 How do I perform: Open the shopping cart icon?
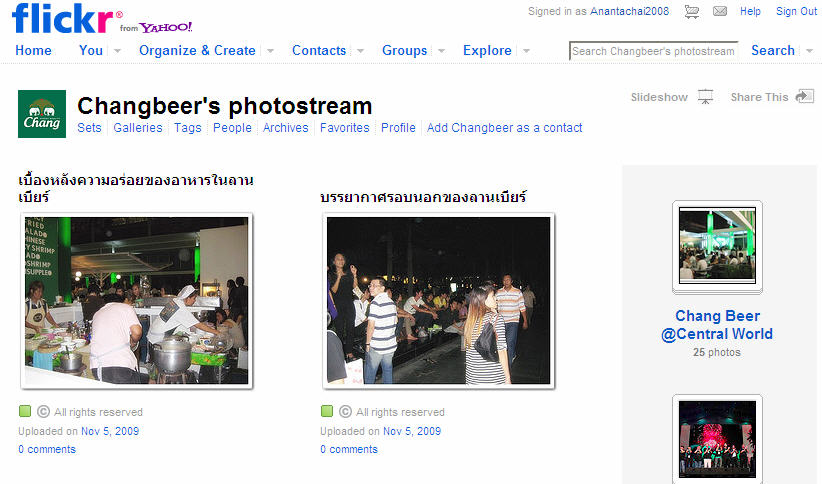[691, 12]
